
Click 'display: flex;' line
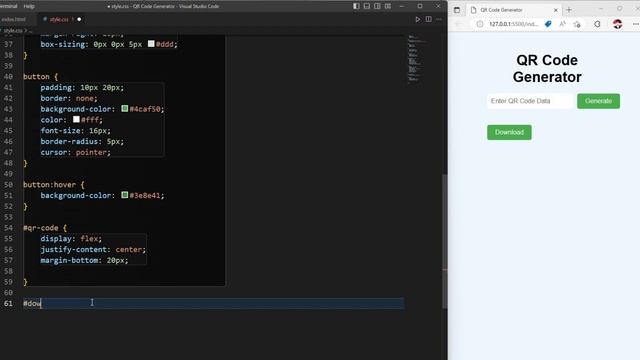tap(71, 238)
